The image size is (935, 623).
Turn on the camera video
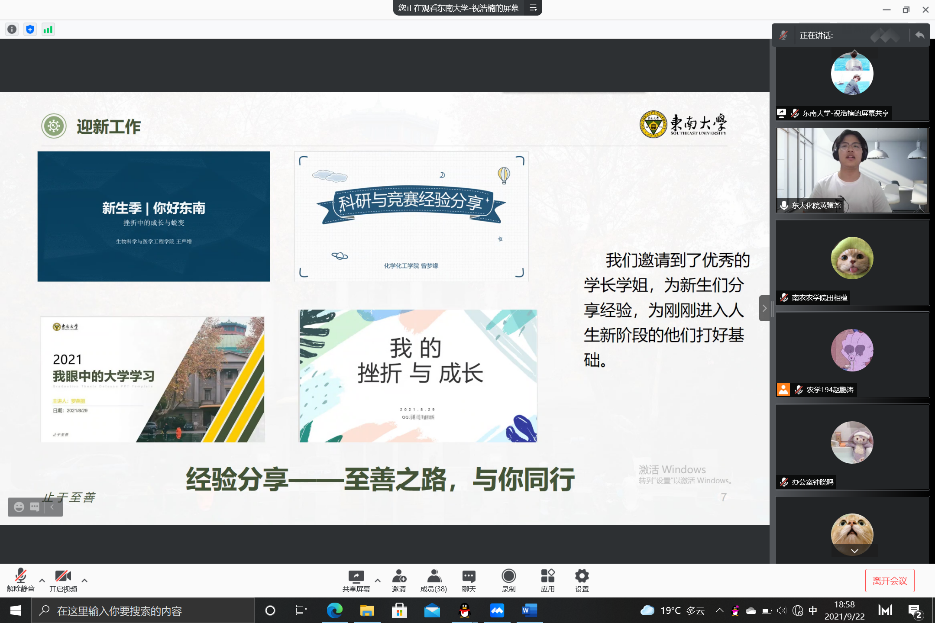coord(63,577)
